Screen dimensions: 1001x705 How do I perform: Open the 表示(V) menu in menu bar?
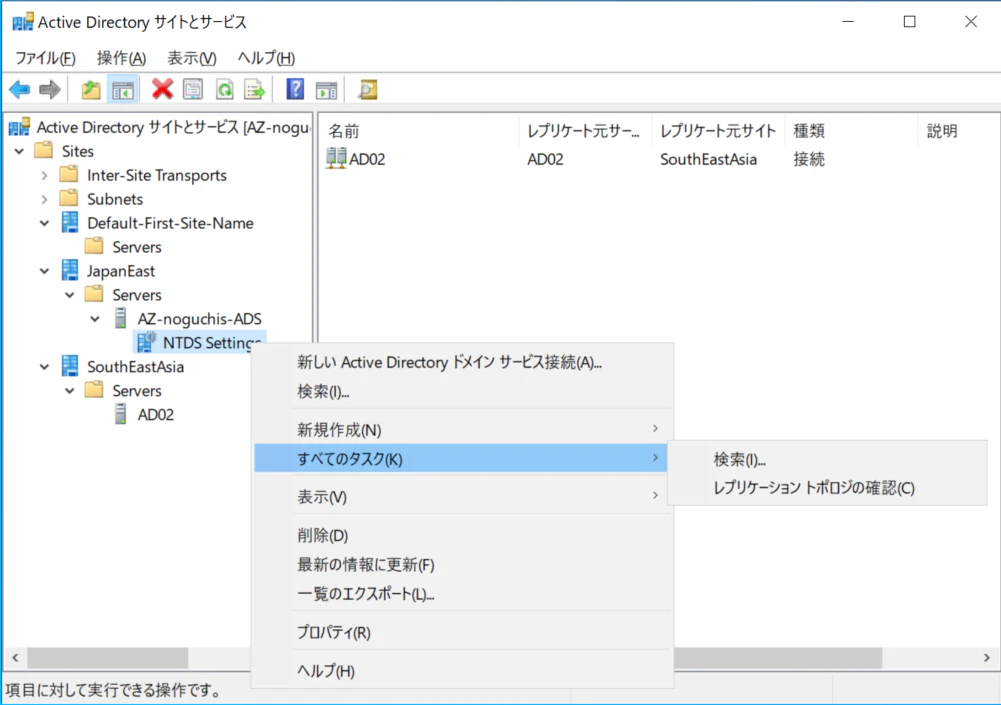192,58
